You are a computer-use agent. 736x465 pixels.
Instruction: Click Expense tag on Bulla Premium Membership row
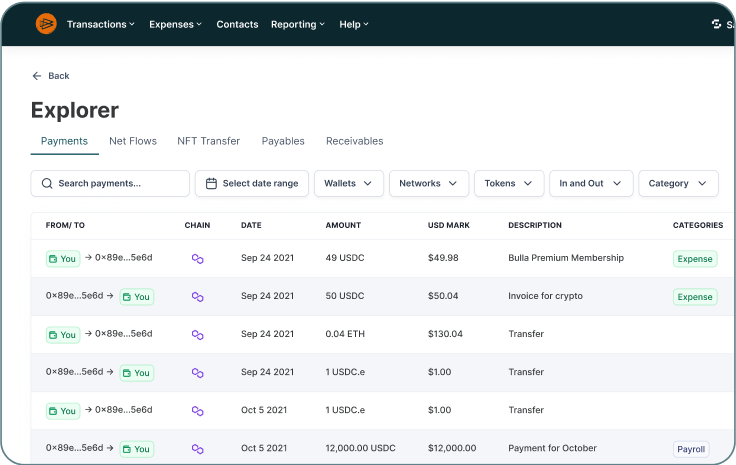(x=695, y=259)
